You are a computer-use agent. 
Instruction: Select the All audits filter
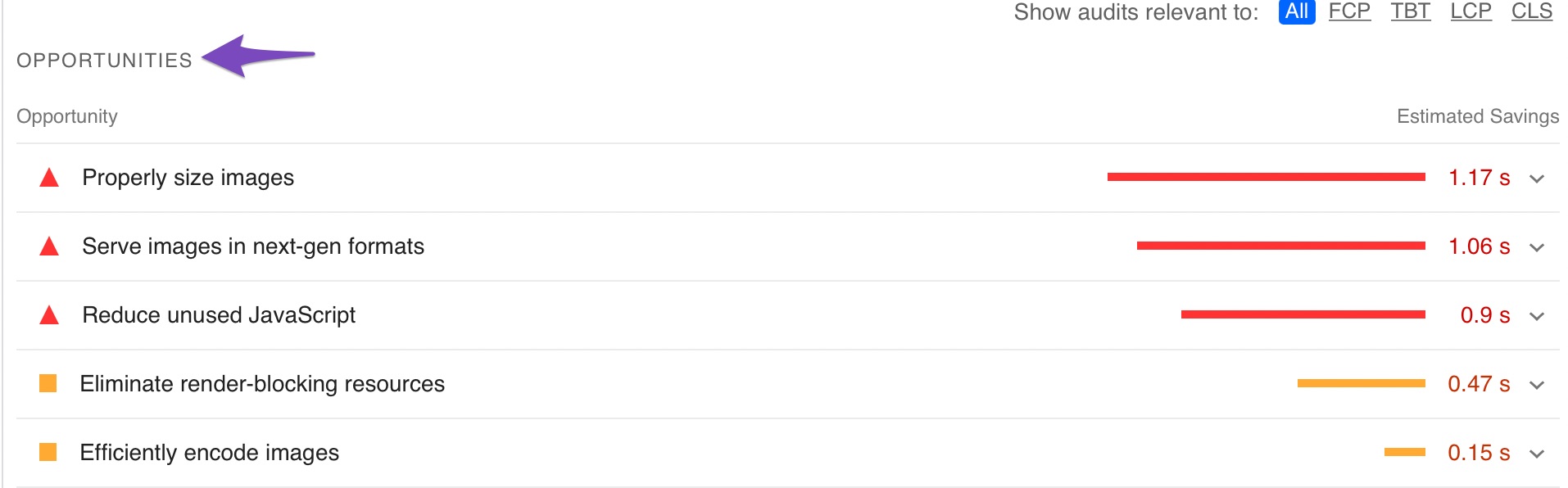(x=1296, y=11)
